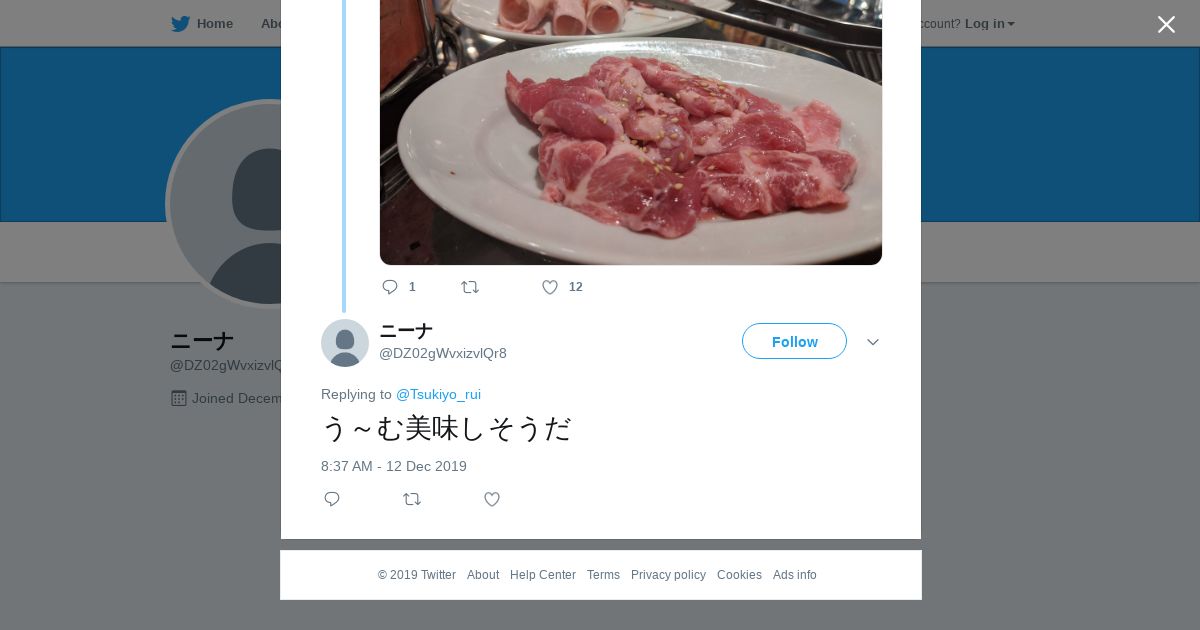Open the tweet timestamp 8:37 AM link
1200x630 pixels.
pos(394,466)
